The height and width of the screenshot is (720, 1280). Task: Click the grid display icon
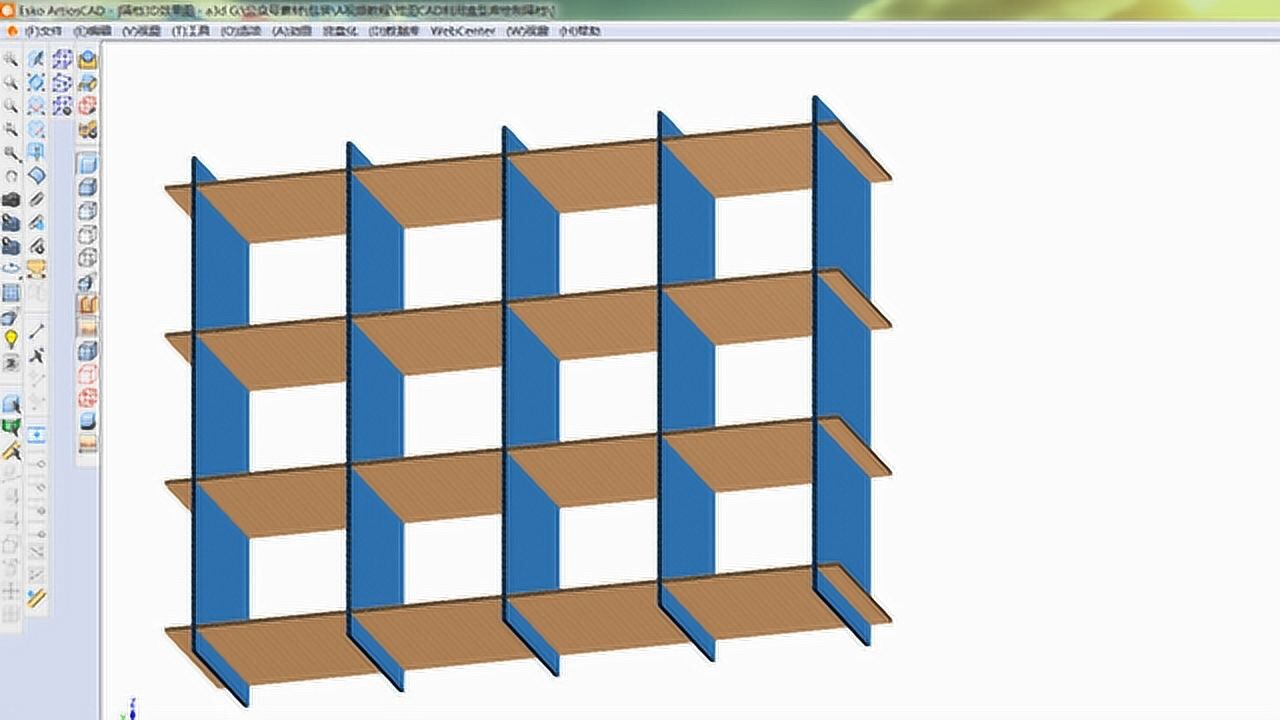[x=12, y=290]
